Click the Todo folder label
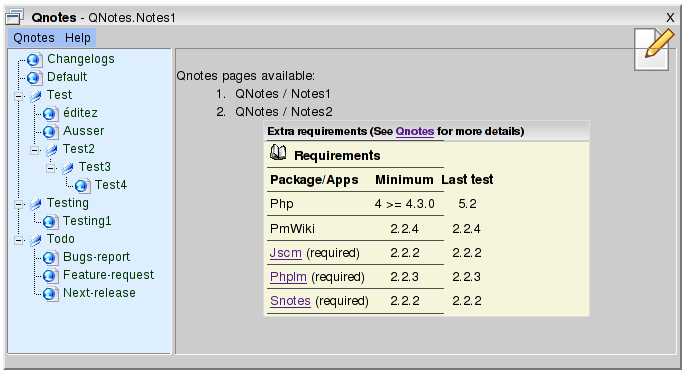This screenshot has width=689, height=377. [61, 239]
